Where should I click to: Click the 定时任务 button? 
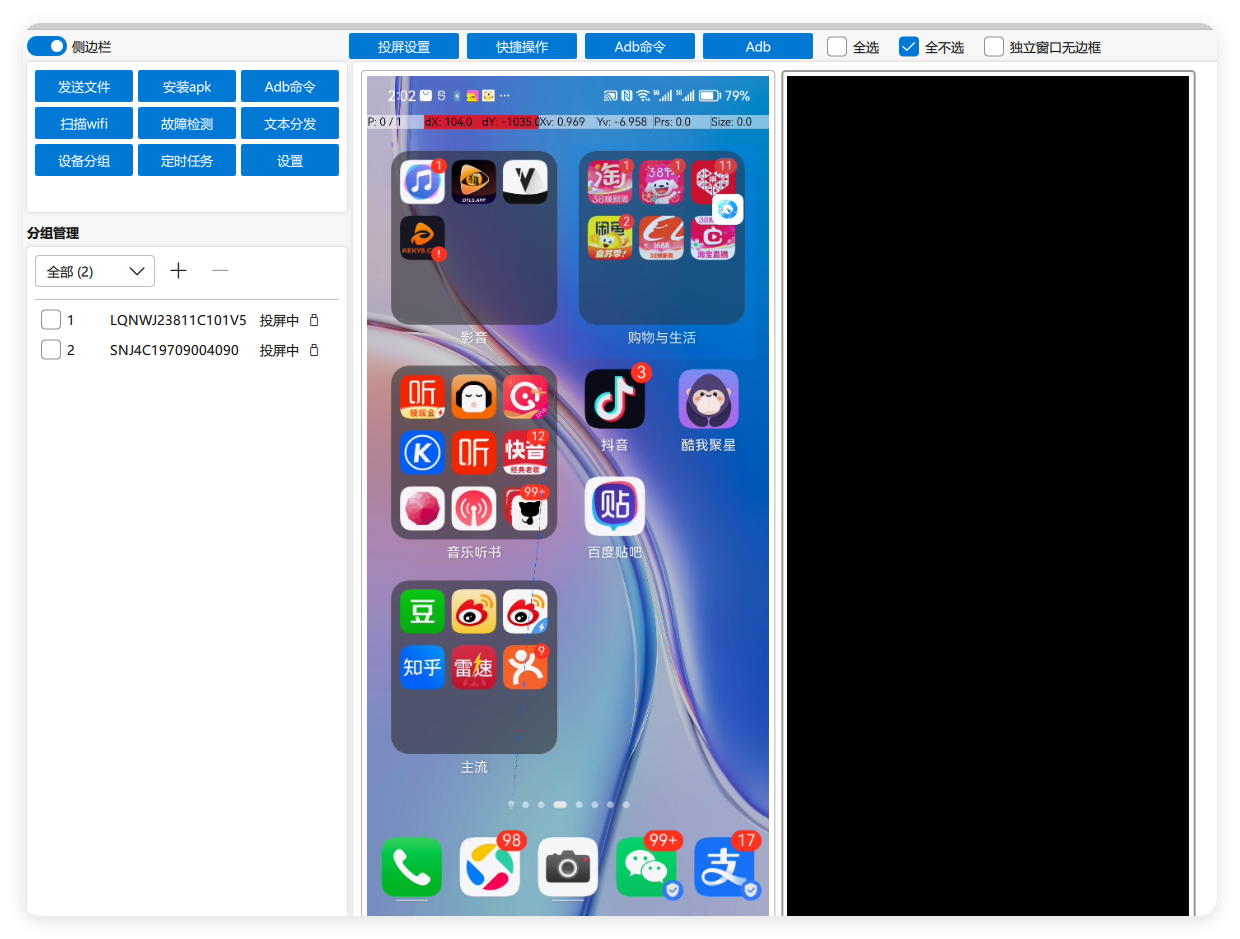[x=187, y=160]
